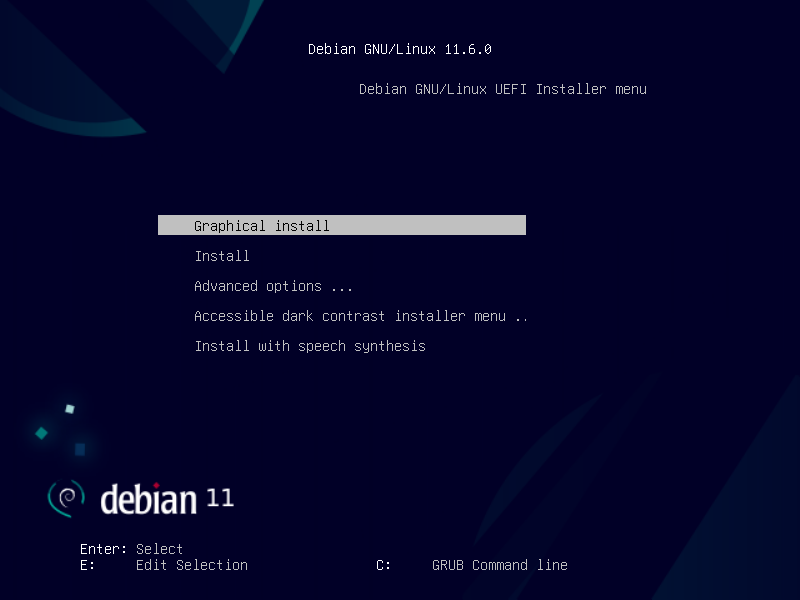Click the teal square particle graphic
Screen dimensions: 800x600
coord(40,434)
